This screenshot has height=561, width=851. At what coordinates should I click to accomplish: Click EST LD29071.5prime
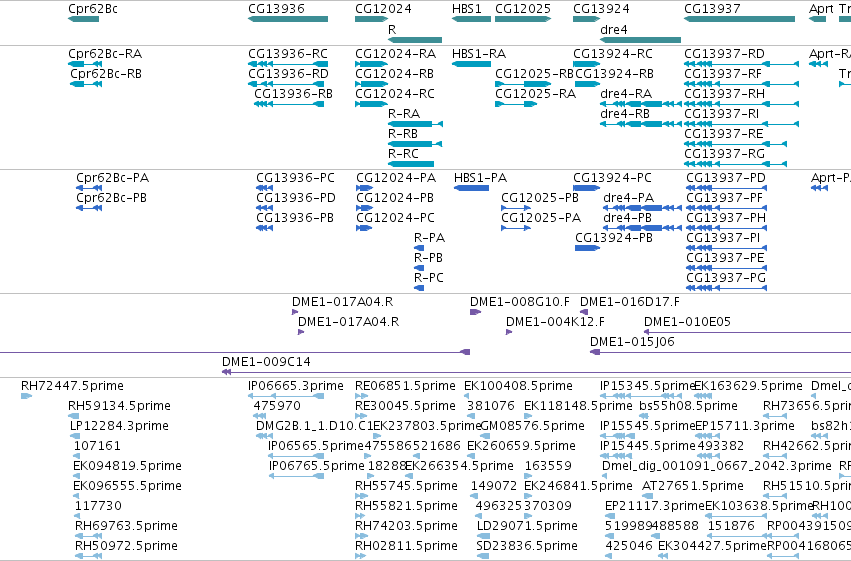[x=527, y=526]
